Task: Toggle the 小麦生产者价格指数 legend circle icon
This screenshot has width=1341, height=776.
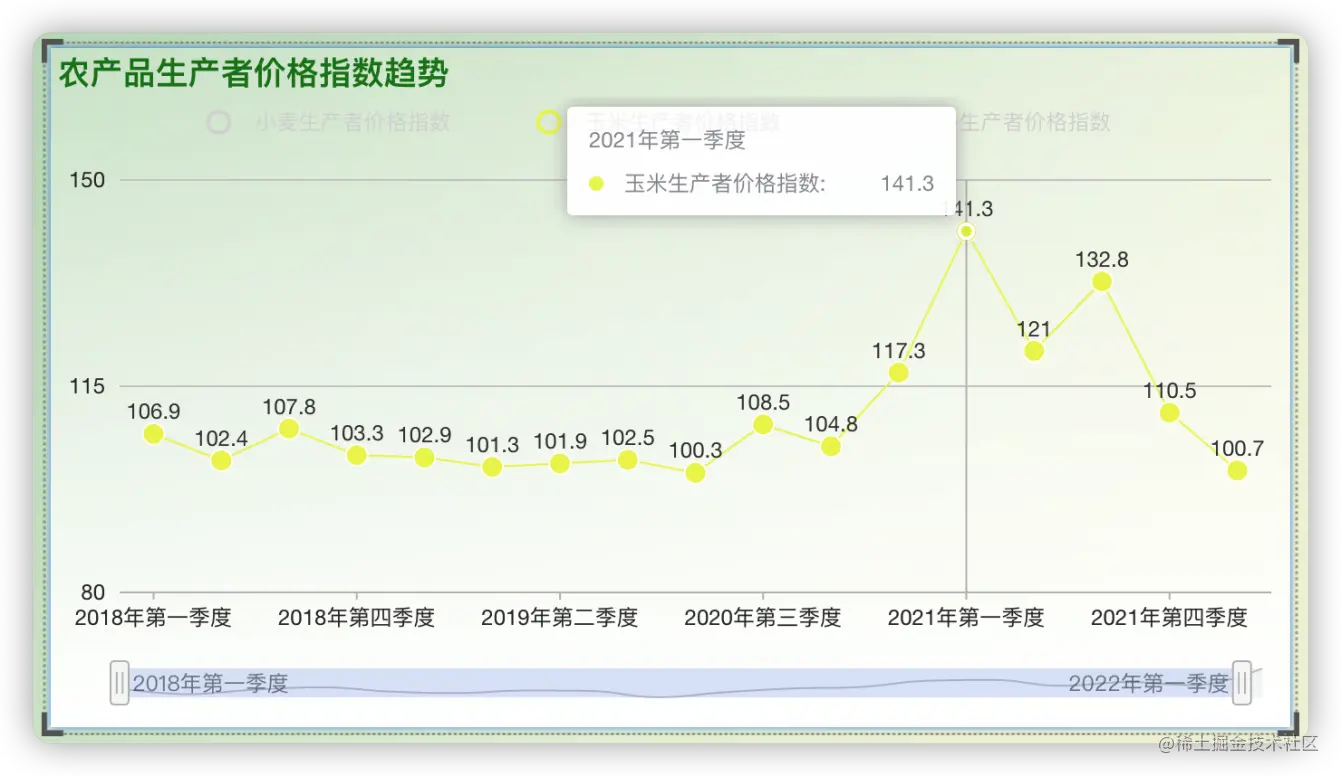Action: [x=218, y=123]
